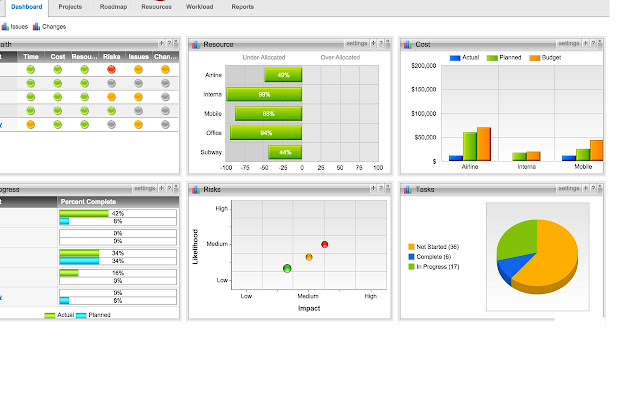The height and width of the screenshot is (400, 640).
Task: Click the Mobile 88% resource bar
Action: point(269,113)
